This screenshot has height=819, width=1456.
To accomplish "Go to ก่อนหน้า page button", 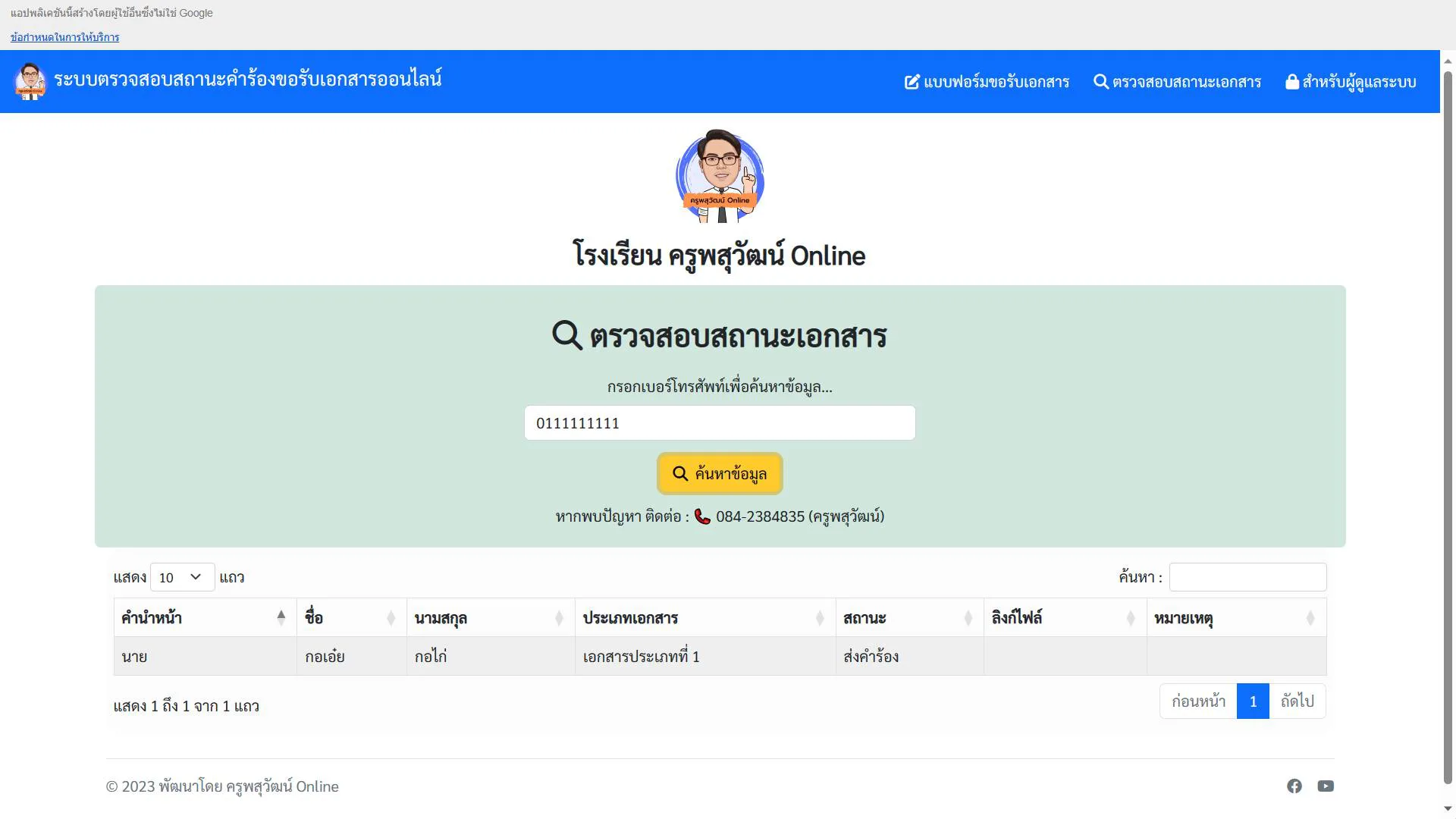I will 1198,701.
